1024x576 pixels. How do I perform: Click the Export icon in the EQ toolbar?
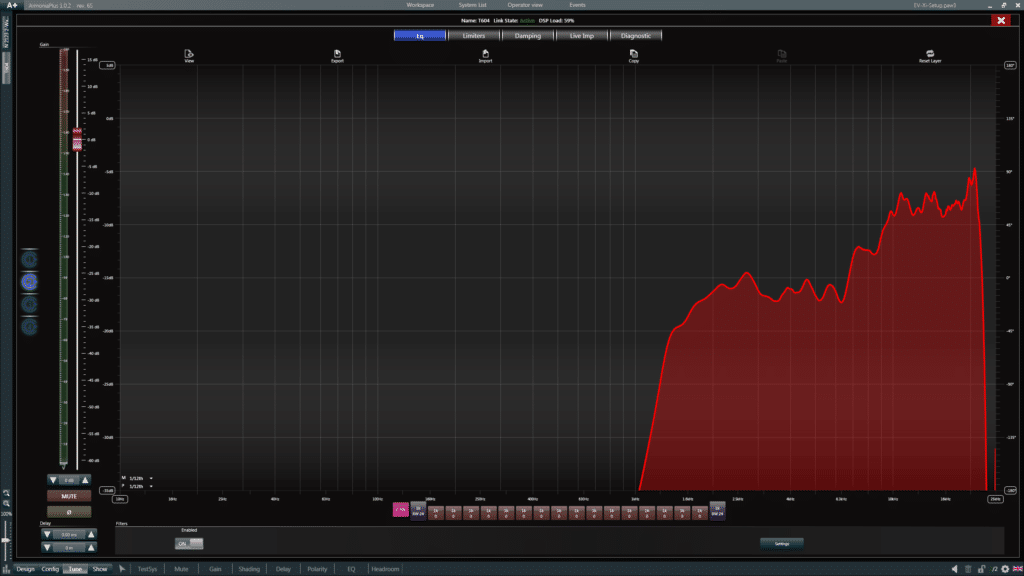pyautogui.click(x=337, y=54)
